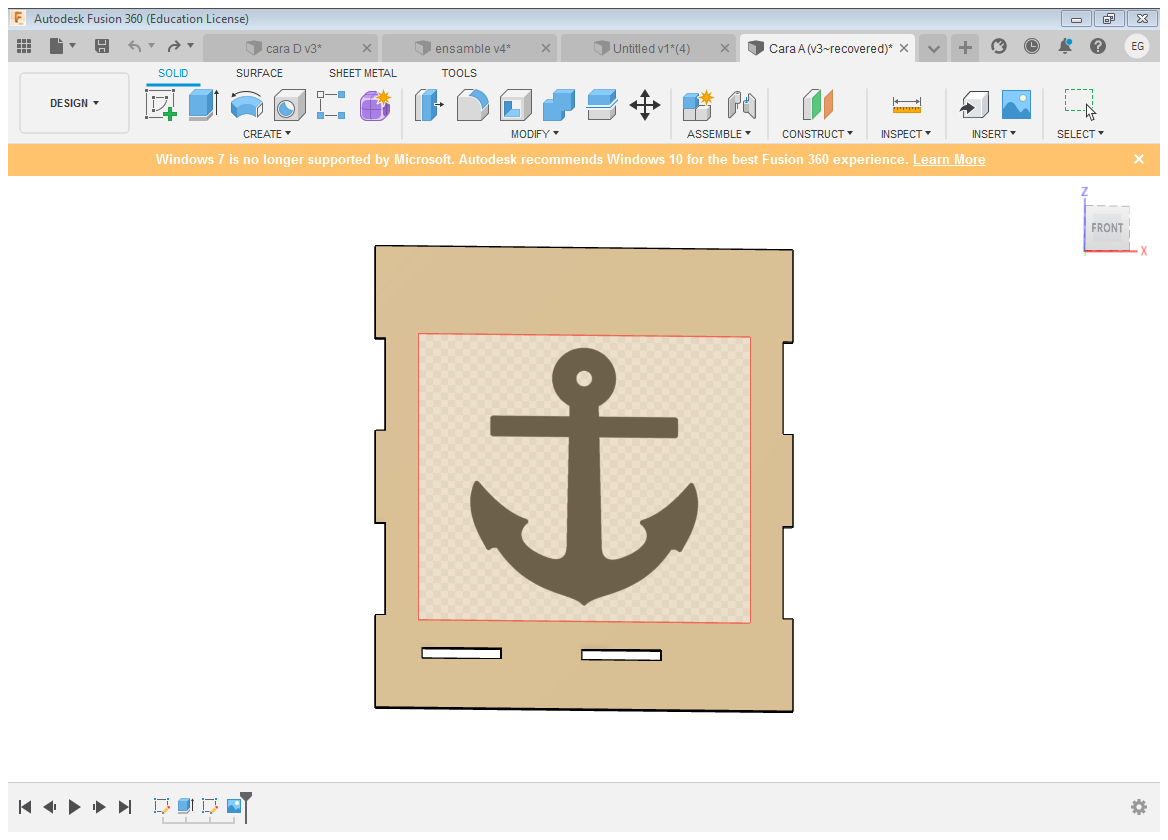The image size is (1168, 840).
Task: Select the Press Pull tool icon
Action: [429, 105]
